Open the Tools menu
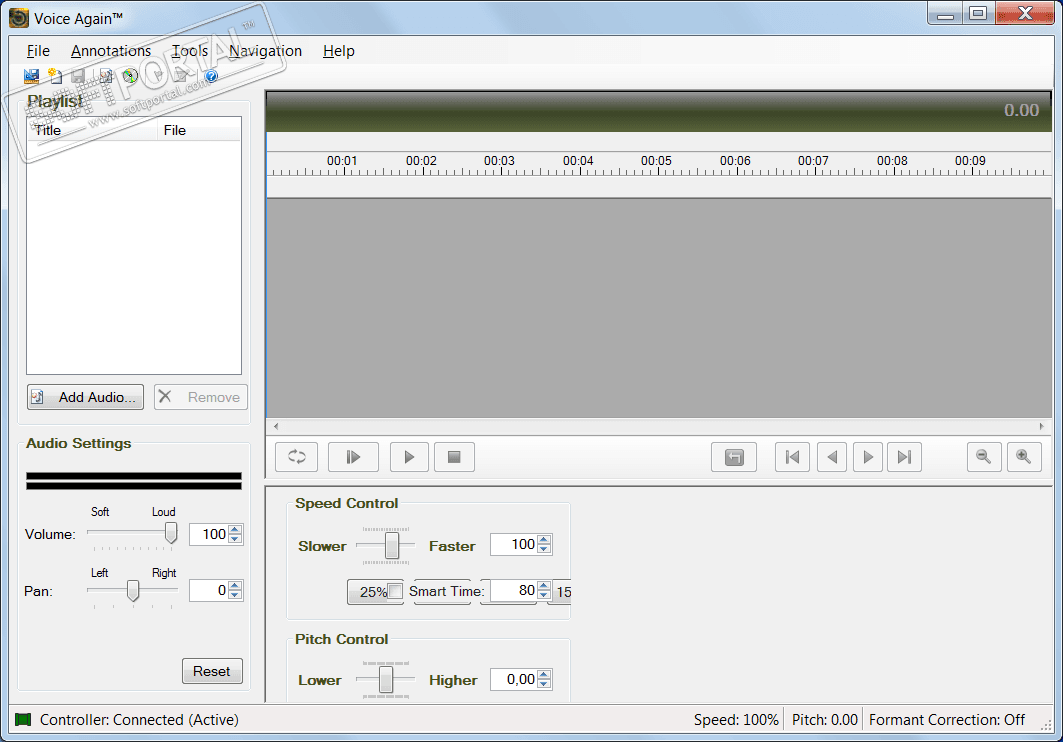Viewport: 1063px width, 742px height. pos(190,51)
